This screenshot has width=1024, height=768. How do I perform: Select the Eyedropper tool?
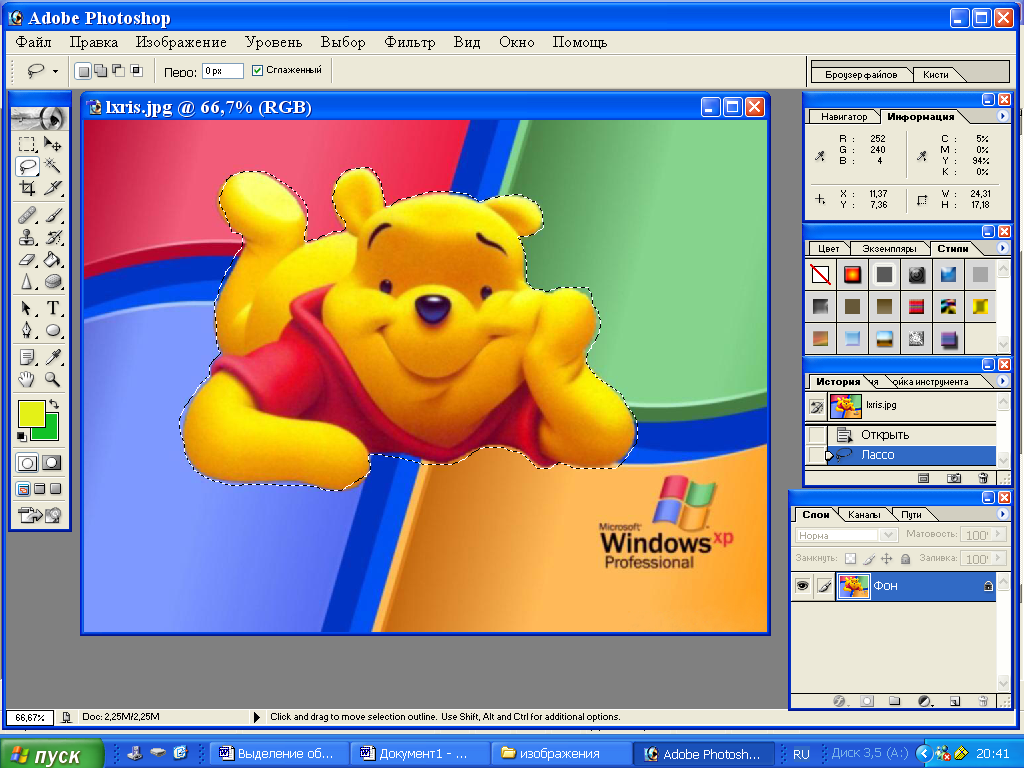pyautogui.click(x=52, y=357)
